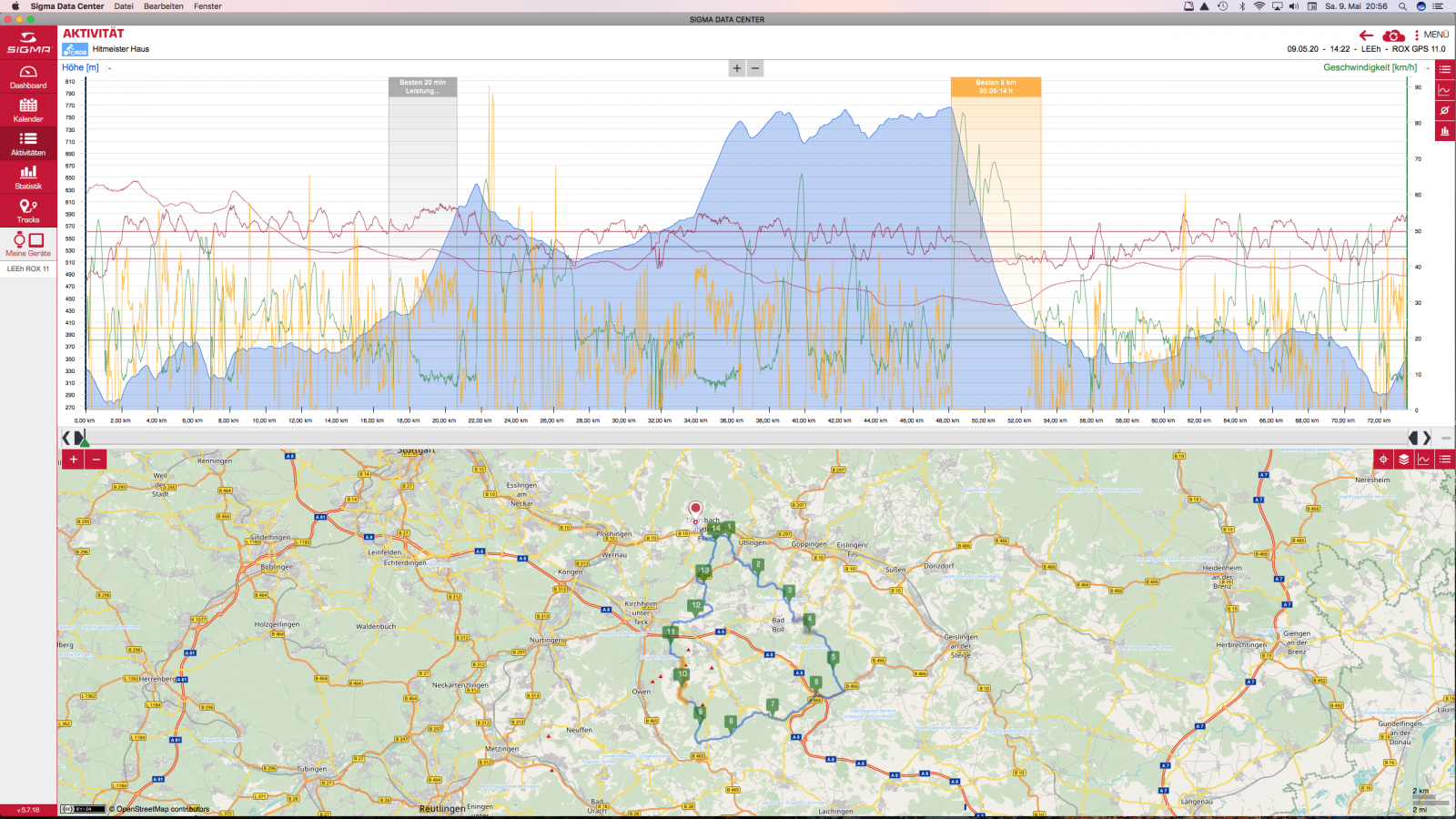1456x819 pixels.
Task: Toggle the bar chart view on the graph
Action: coord(1444,131)
